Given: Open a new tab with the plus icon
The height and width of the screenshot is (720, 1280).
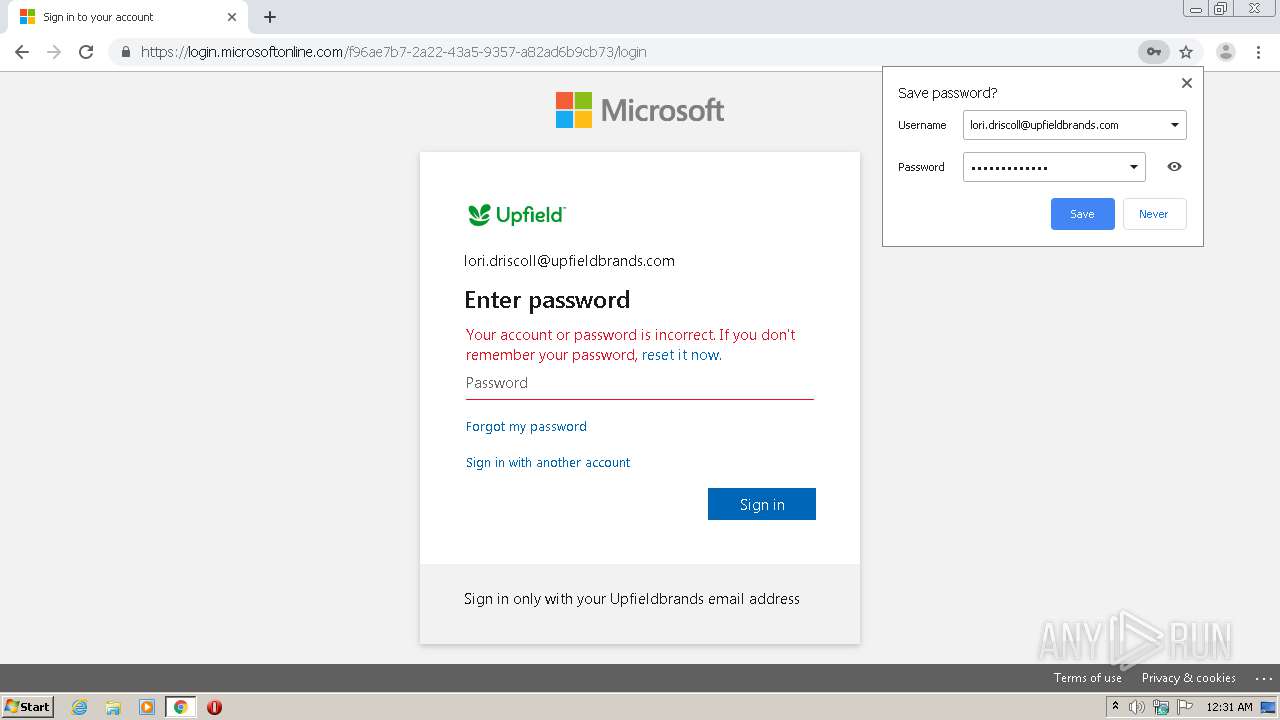Looking at the screenshot, I should [270, 17].
